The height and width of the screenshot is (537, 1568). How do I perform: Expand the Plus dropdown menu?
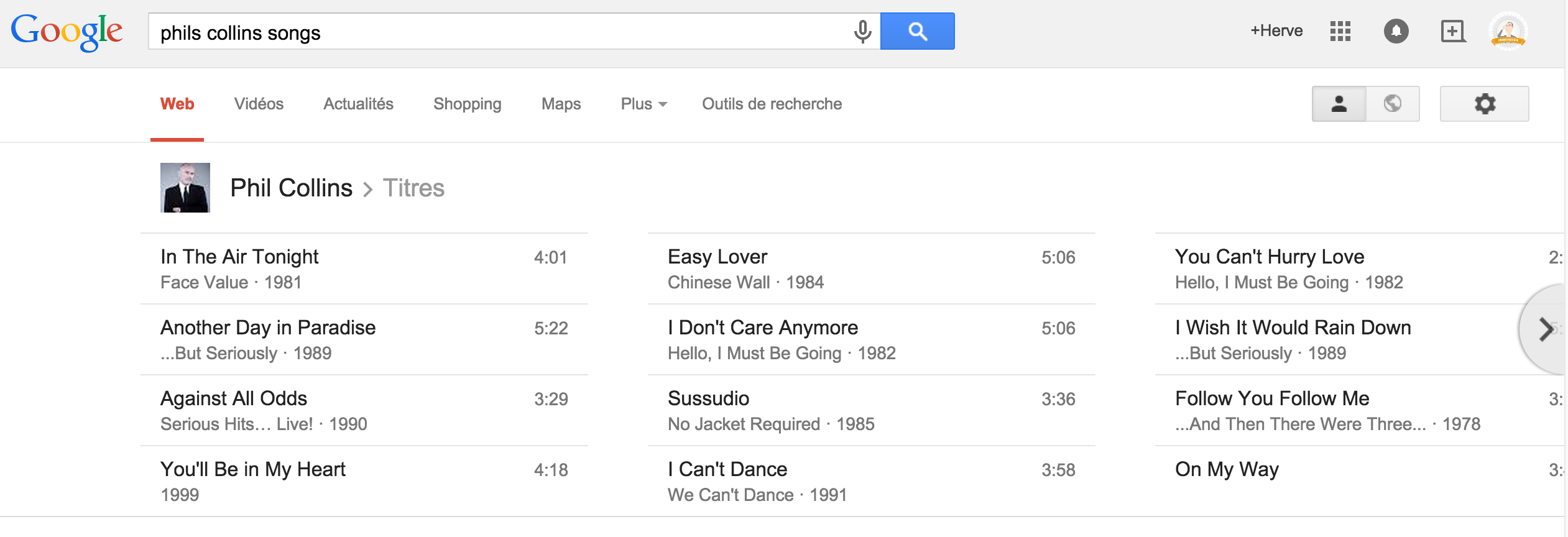(644, 104)
